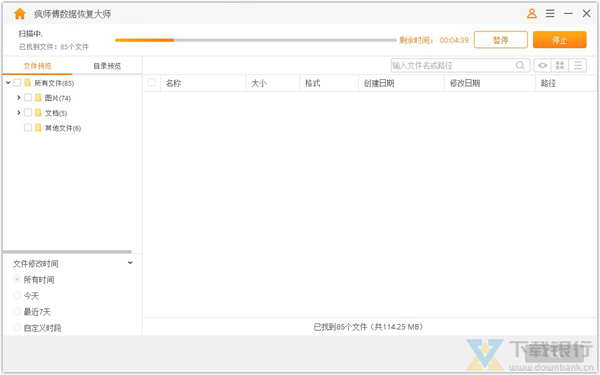600x375 pixels.
Task: Toggle the select-all checkbox in table header
Action: point(152,82)
